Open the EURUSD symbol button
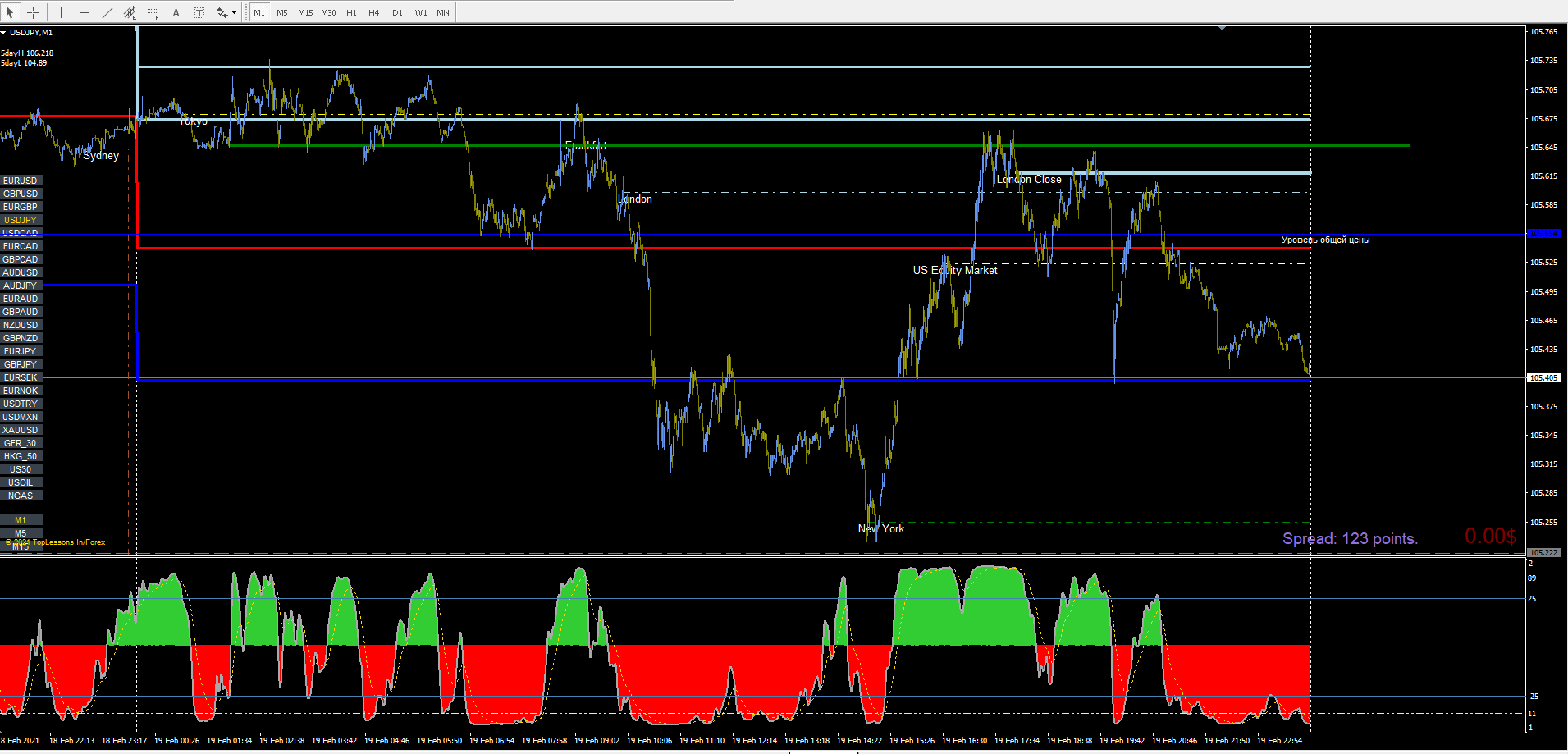1568x754 pixels. [x=21, y=181]
